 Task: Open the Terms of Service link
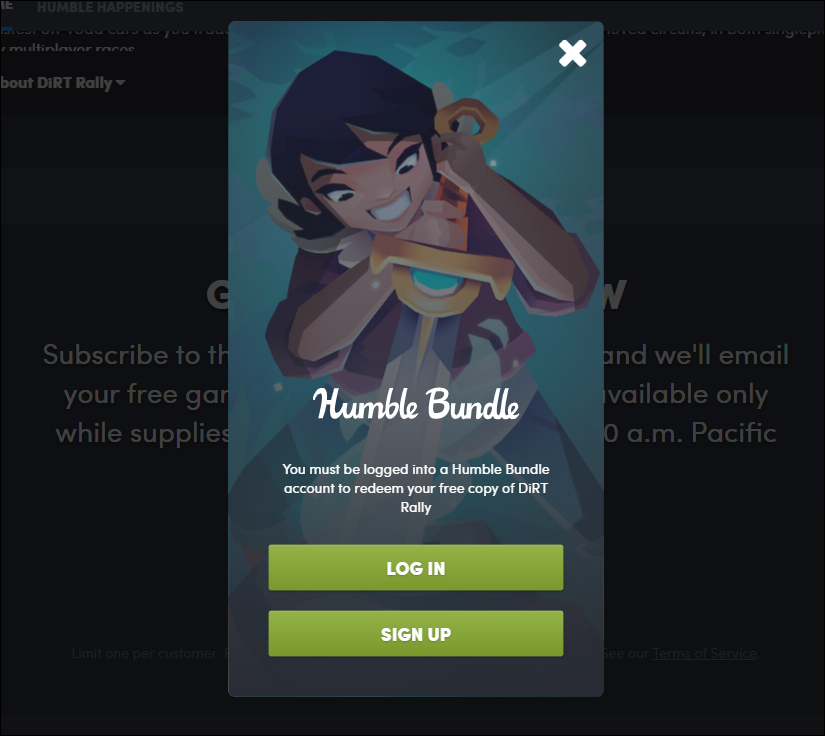click(705, 653)
